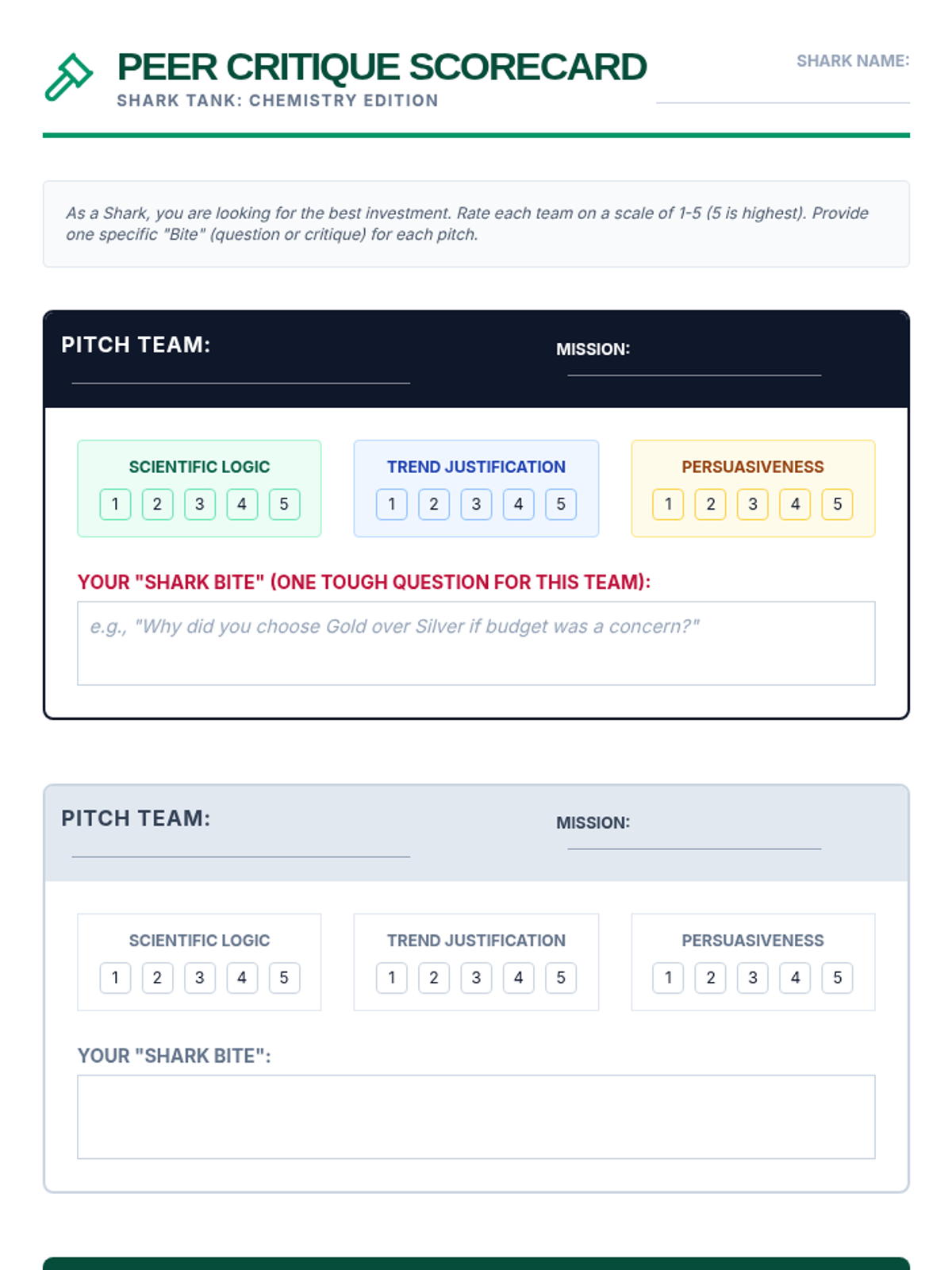The height and width of the screenshot is (1270, 952).
Task: Click Mission field in the gray header
Action: tap(694, 838)
